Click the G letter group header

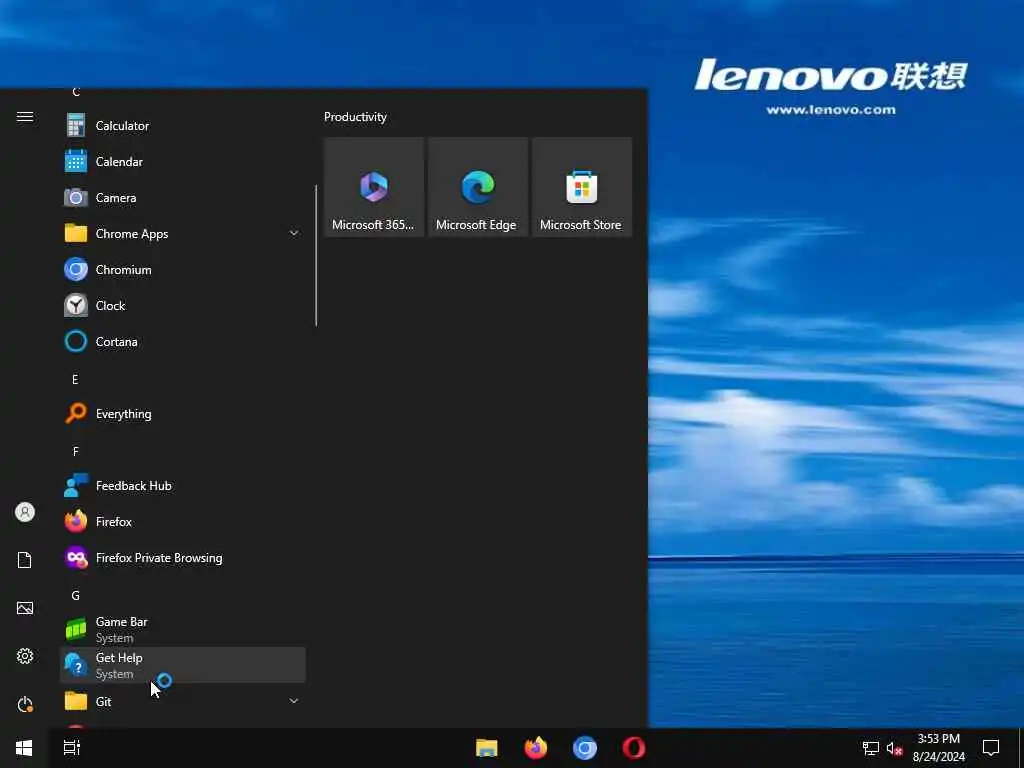(x=76, y=596)
